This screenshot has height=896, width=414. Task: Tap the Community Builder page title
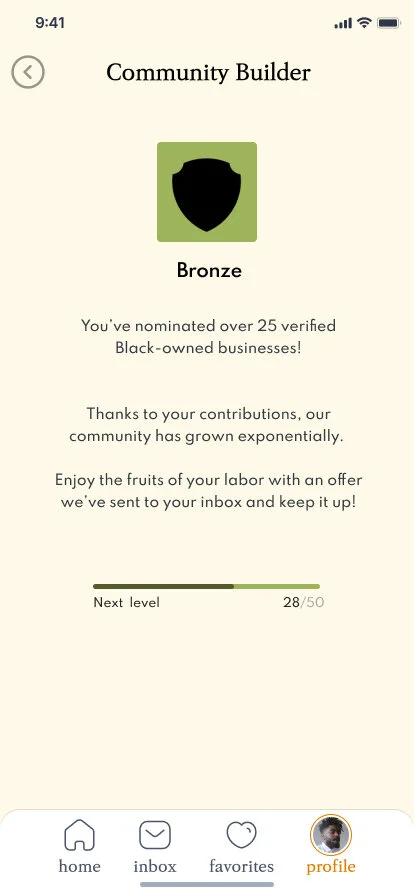pos(208,73)
